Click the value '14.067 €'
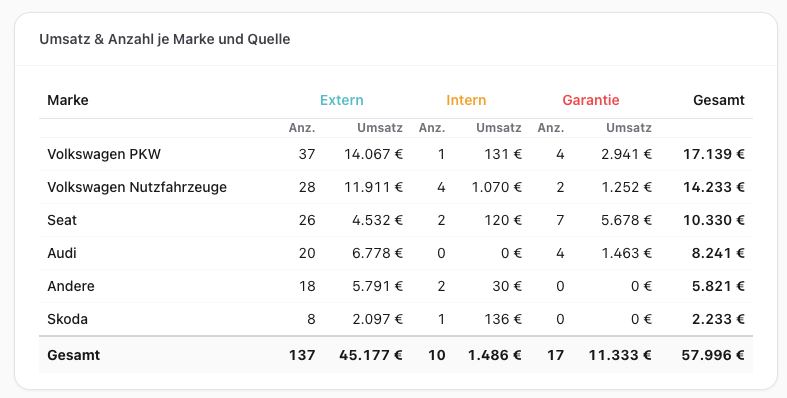This screenshot has height=398, width=787. point(373,154)
